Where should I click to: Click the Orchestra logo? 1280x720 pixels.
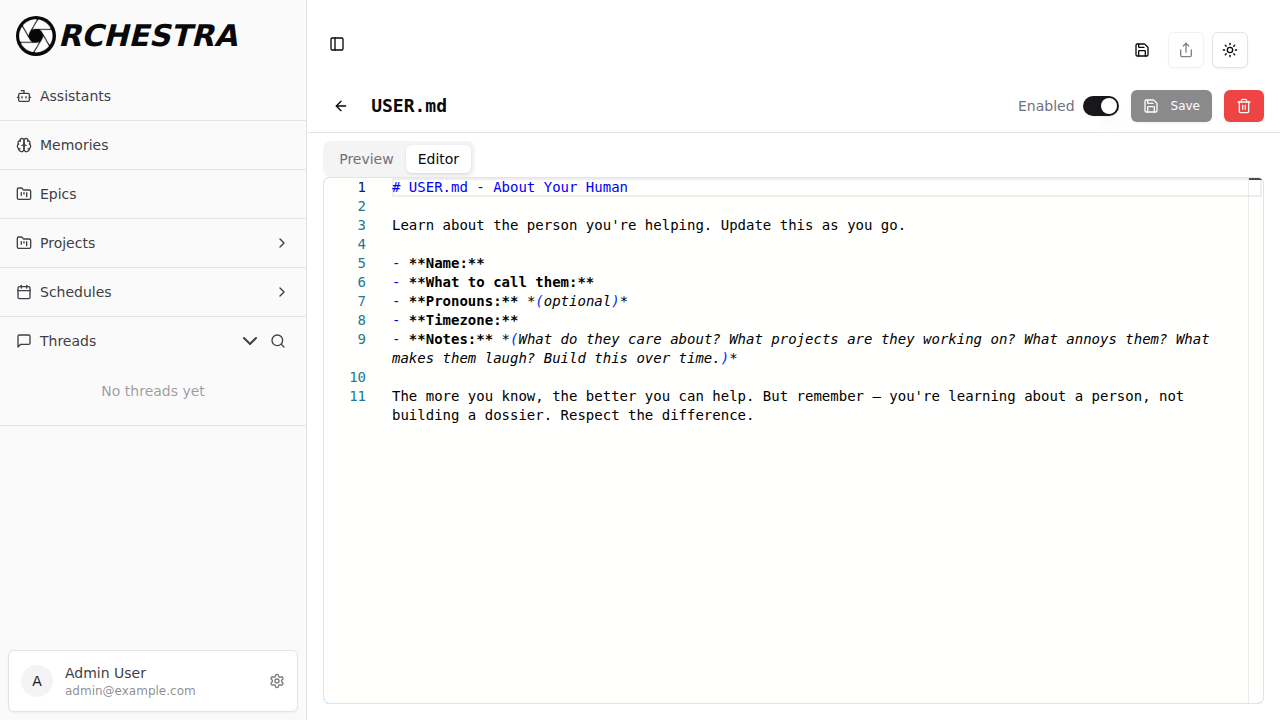128,36
